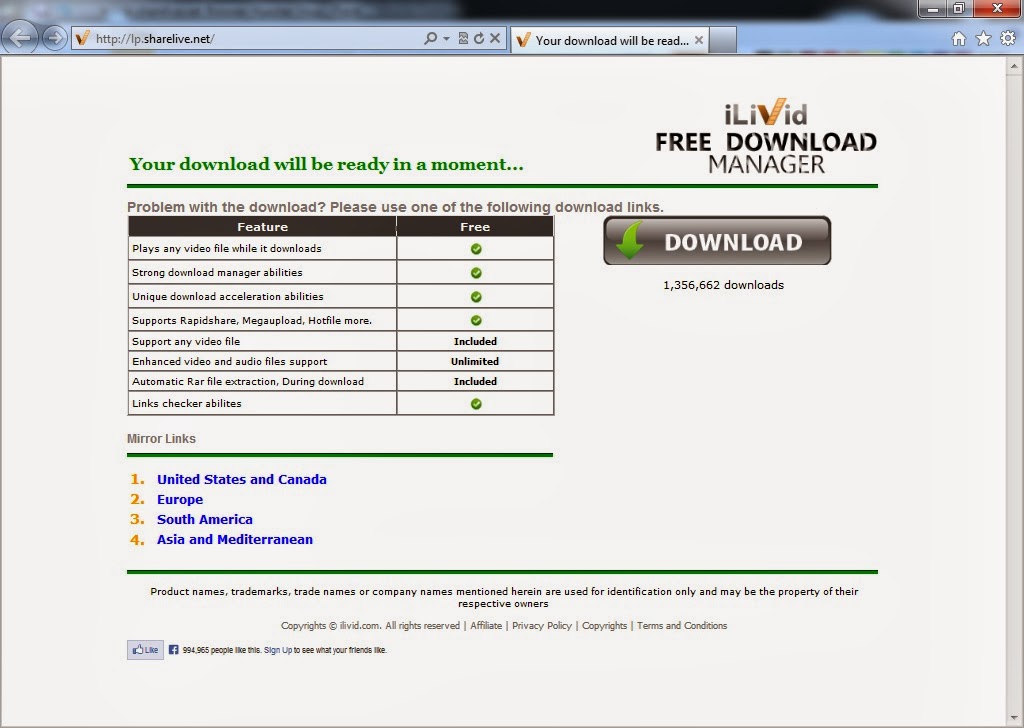Open the Tools gear menu

click(1009, 37)
